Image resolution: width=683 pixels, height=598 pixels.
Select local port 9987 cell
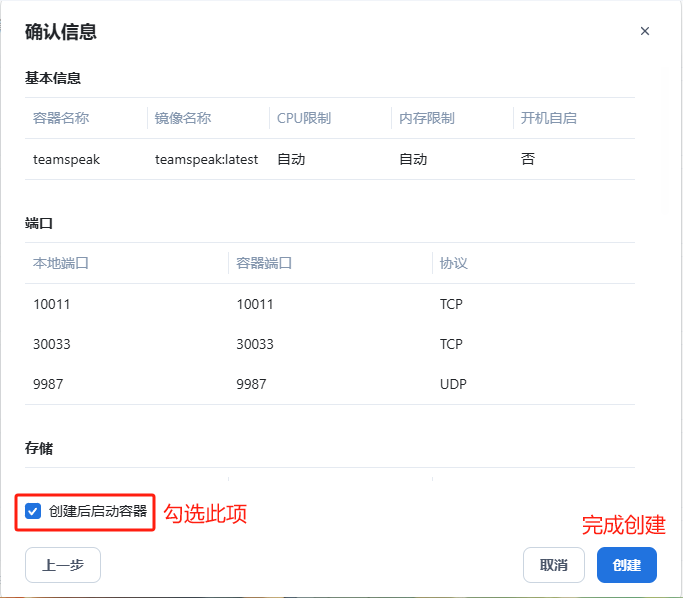tap(48, 384)
